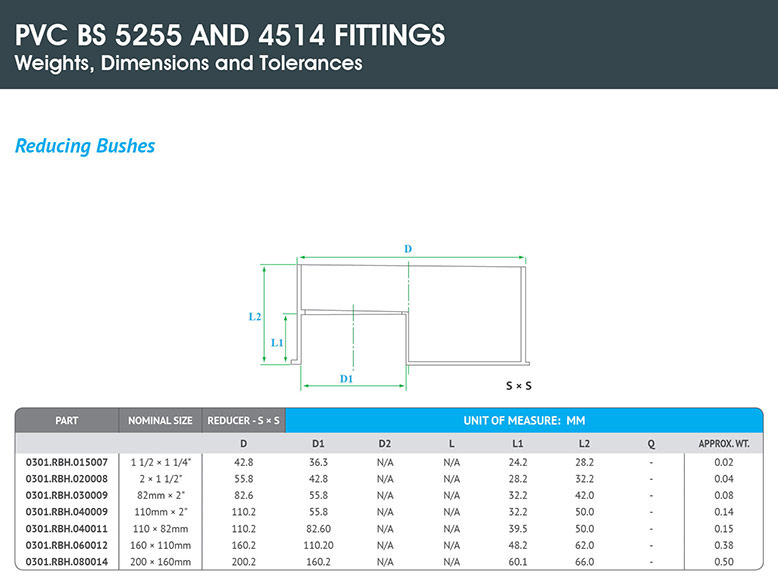Click the approximate weight 0.15

724,529
